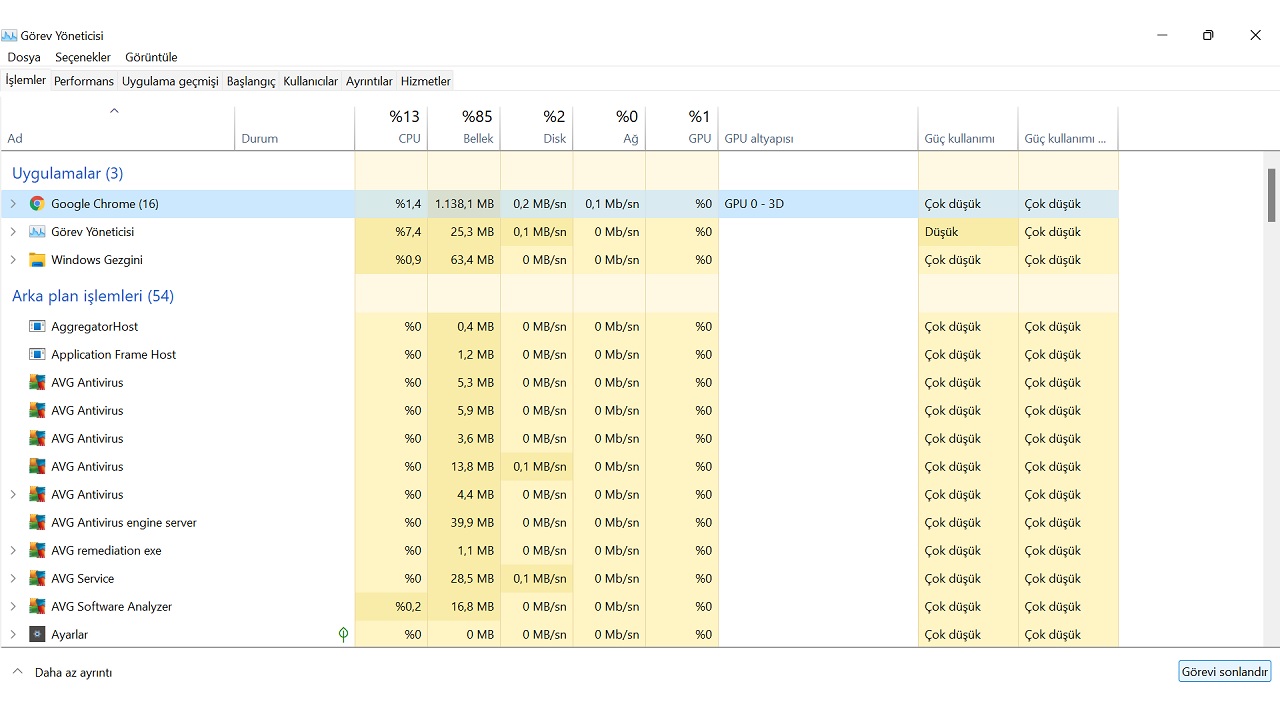Click the AggregatorHost process icon
Viewport: 1280px width, 720px height.
[37, 327]
